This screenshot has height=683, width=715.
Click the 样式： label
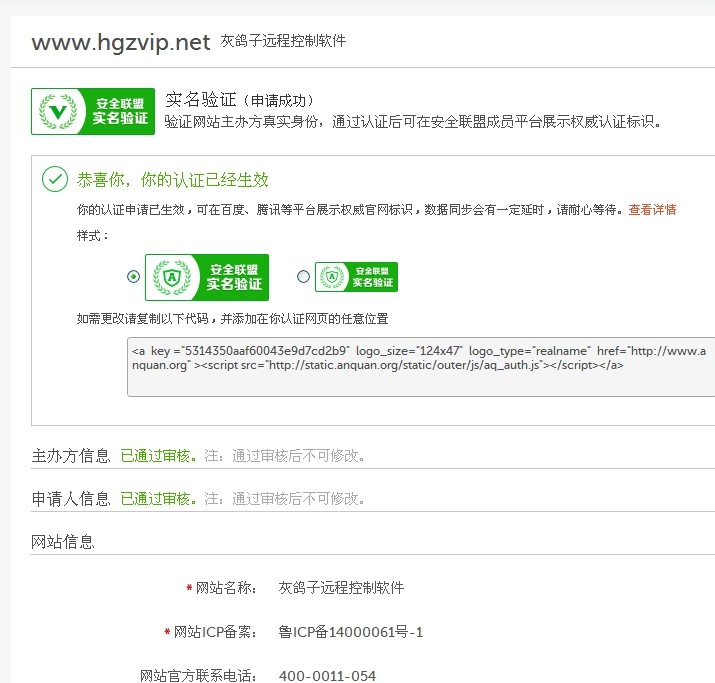coord(93,236)
